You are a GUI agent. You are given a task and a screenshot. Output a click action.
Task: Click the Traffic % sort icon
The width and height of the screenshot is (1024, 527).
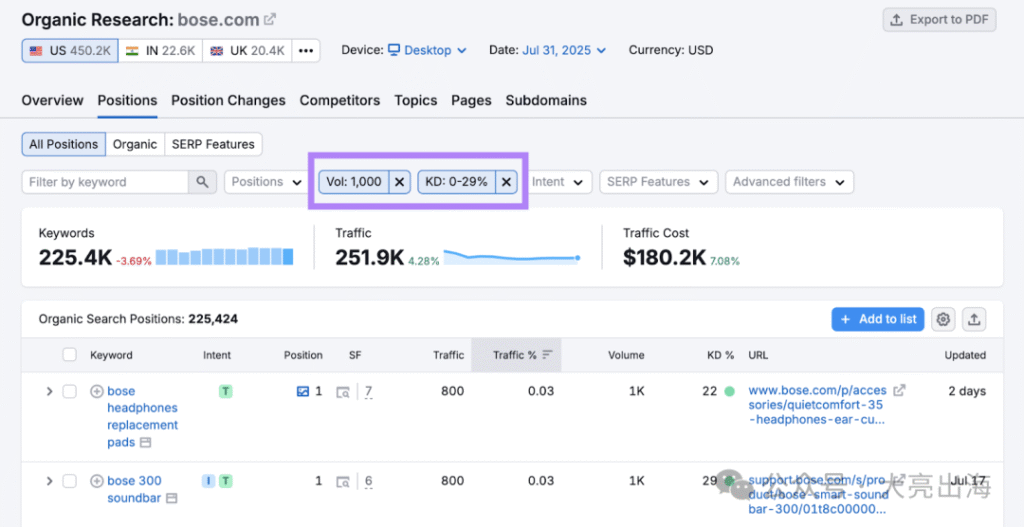point(546,355)
